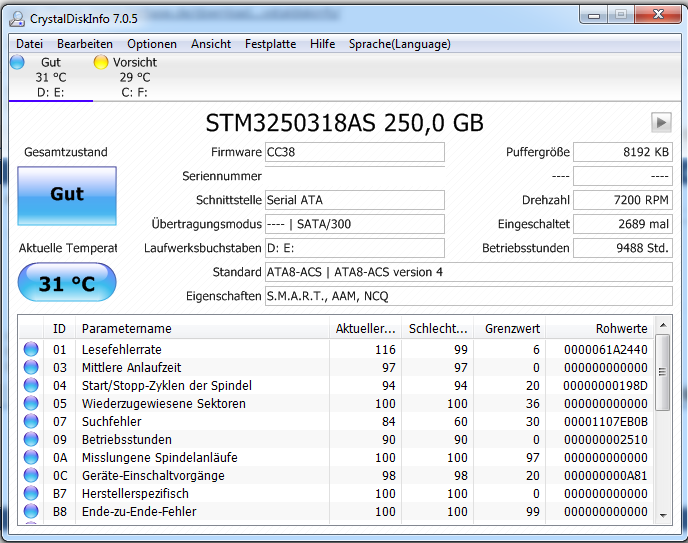Click the status orb for Lesefehlerrate
Screen dimensions: 688x543
(x=31, y=349)
